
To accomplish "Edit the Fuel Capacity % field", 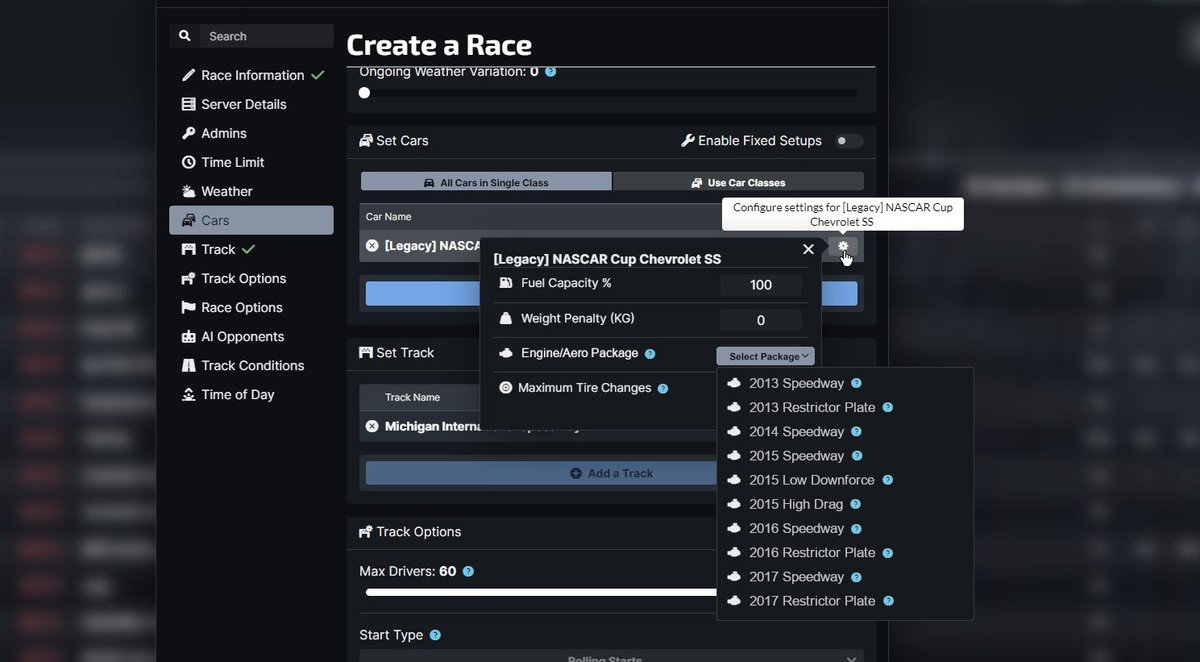I will 761,285.
